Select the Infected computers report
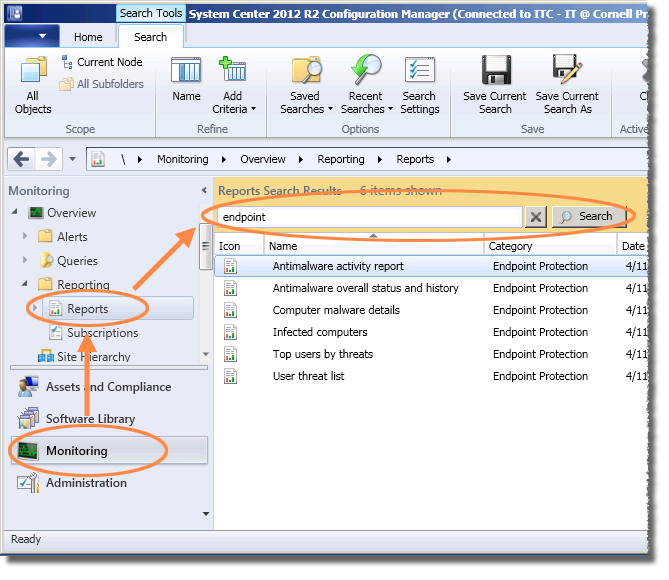Screen dimensions: 669x580 pyautogui.click(x=431, y=332)
